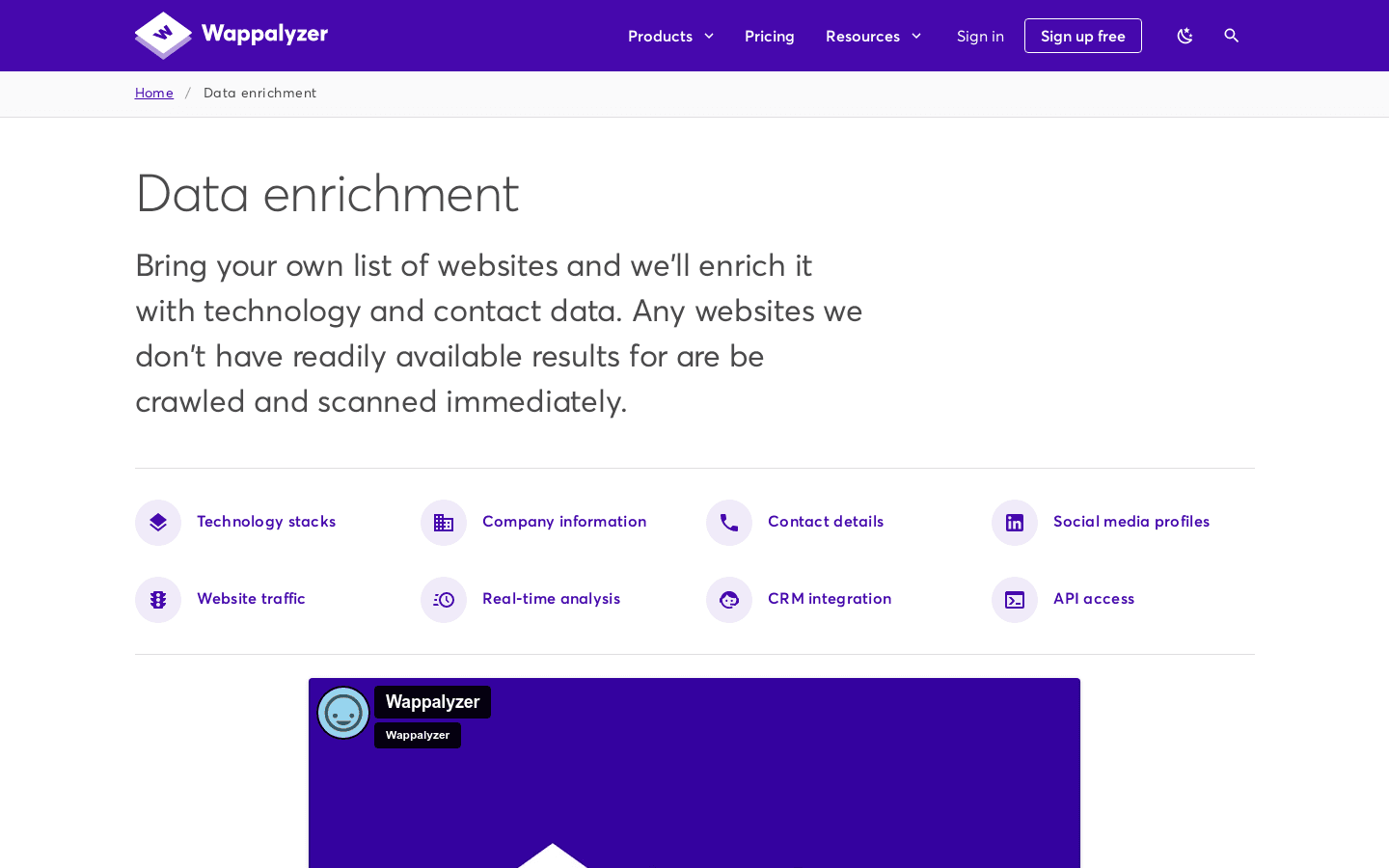Viewport: 1389px width, 868px height.
Task: Select the Website traffic icon
Action: [157, 599]
